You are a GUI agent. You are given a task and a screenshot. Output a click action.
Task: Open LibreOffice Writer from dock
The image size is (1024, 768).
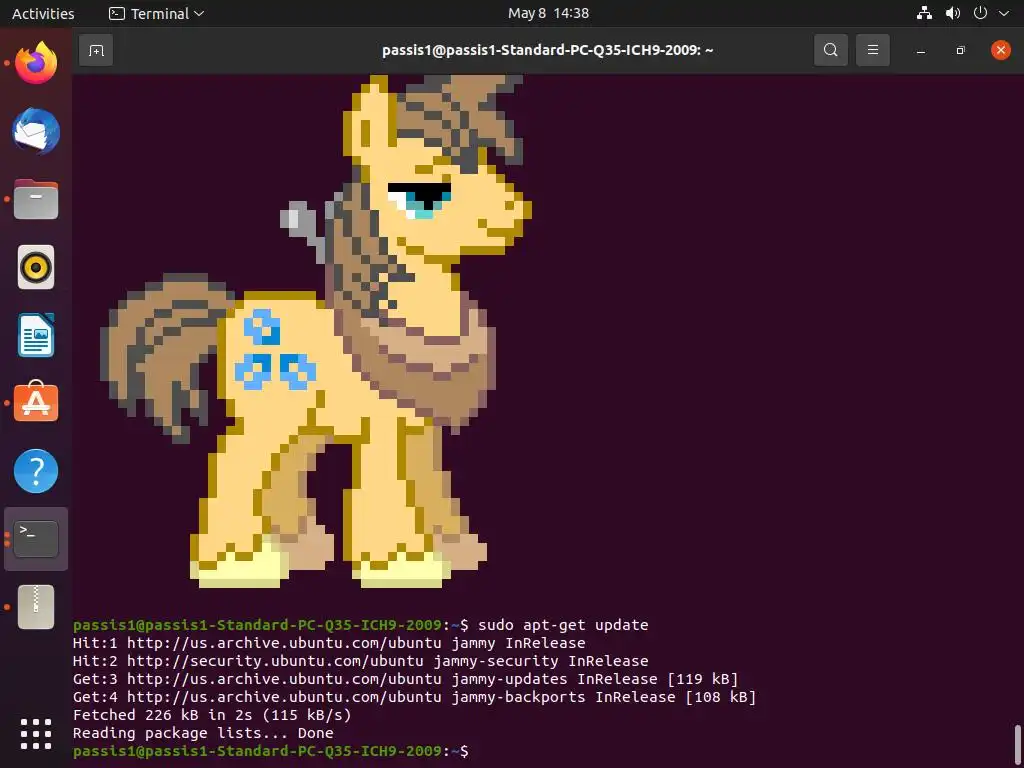click(36, 335)
